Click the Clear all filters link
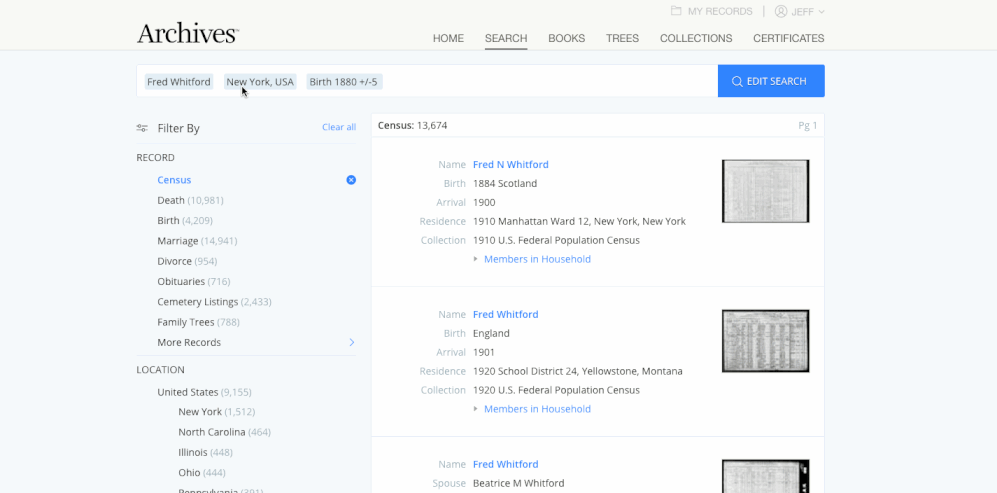Viewport: 997px width, 493px height. click(x=339, y=127)
